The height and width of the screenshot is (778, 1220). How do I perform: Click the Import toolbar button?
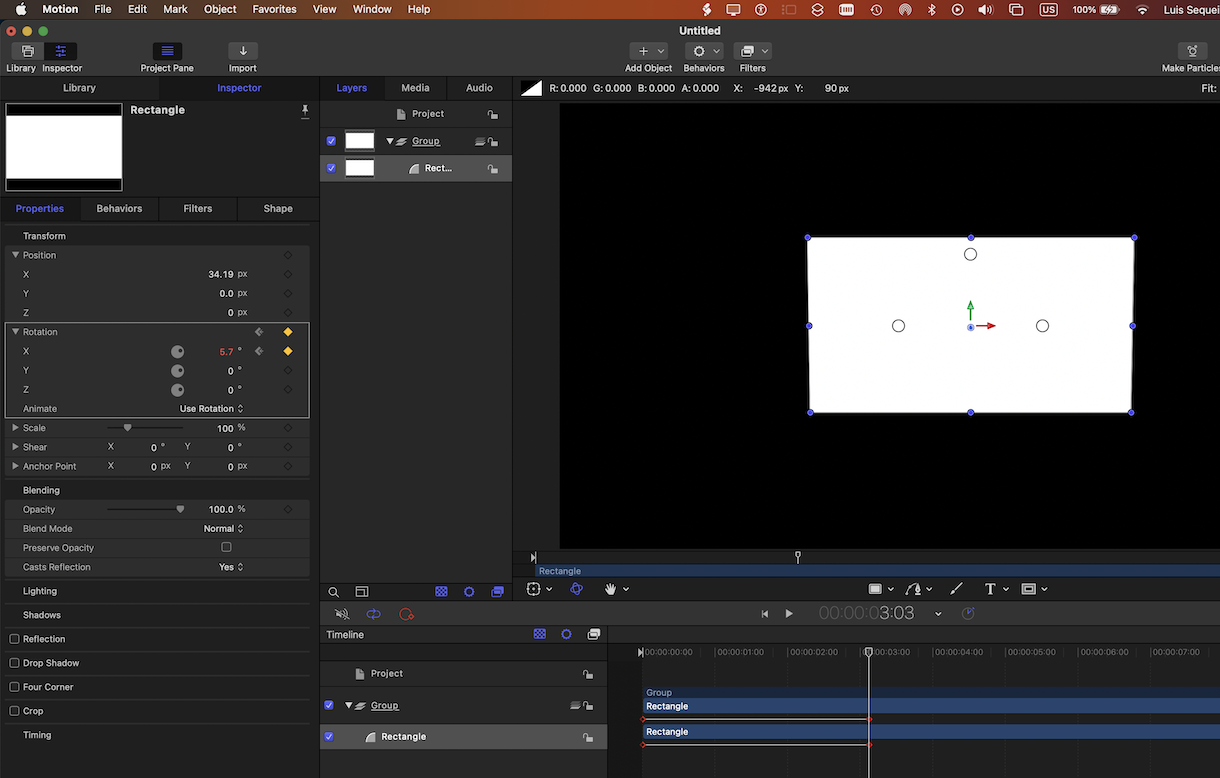[x=242, y=51]
